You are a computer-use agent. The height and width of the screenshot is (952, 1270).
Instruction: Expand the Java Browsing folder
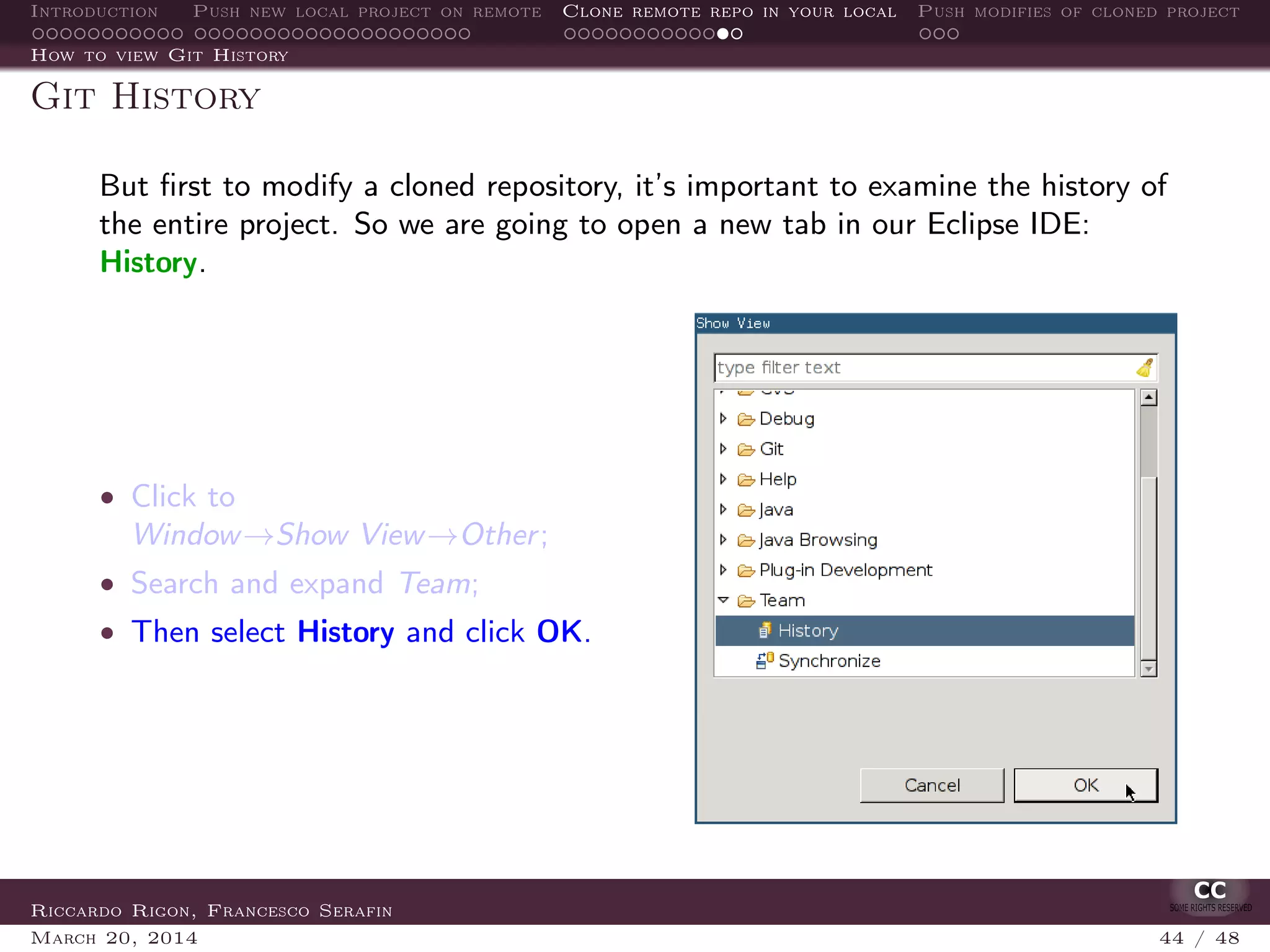(x=723, y=540)
